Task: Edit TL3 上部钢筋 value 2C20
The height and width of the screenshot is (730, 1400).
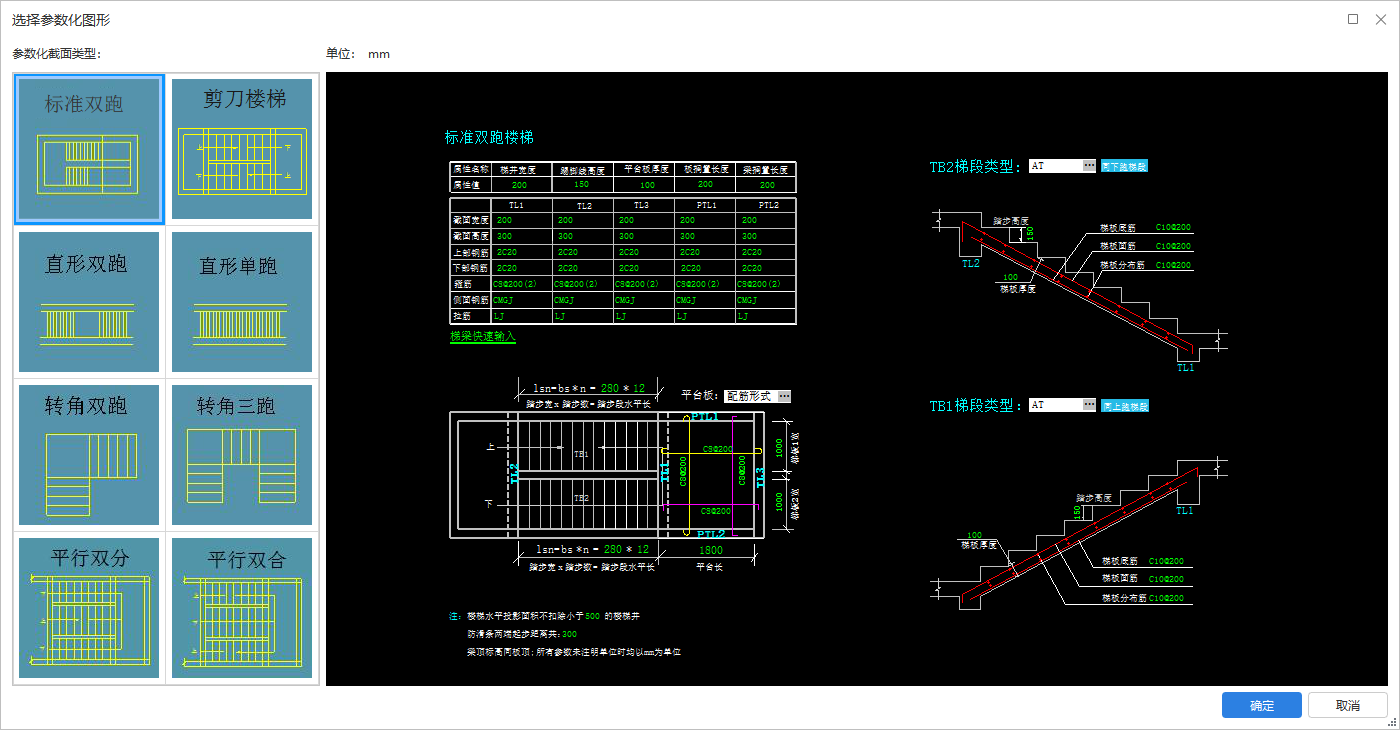Action: pyautogui.click(x=628, y=252)
